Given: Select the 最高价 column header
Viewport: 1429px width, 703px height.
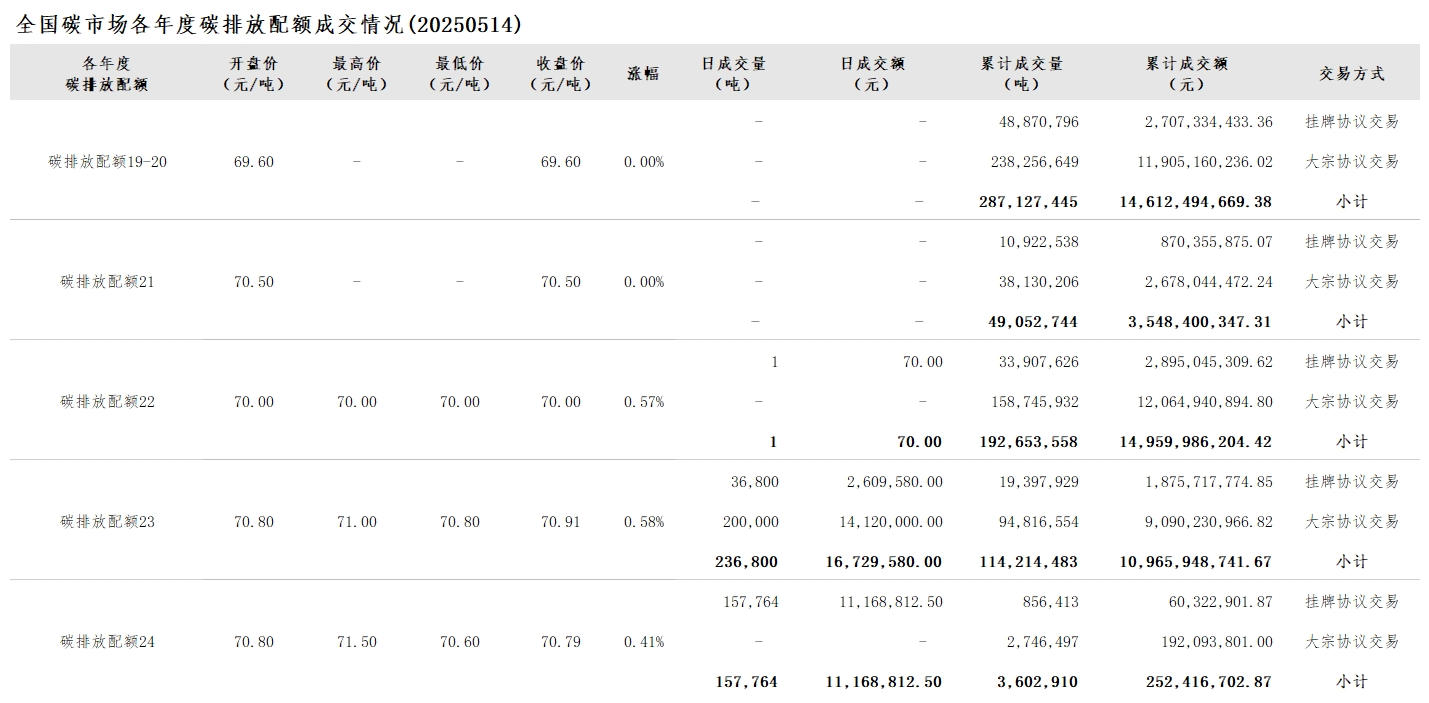Looking at the screenshot, I should click(357, 73).
